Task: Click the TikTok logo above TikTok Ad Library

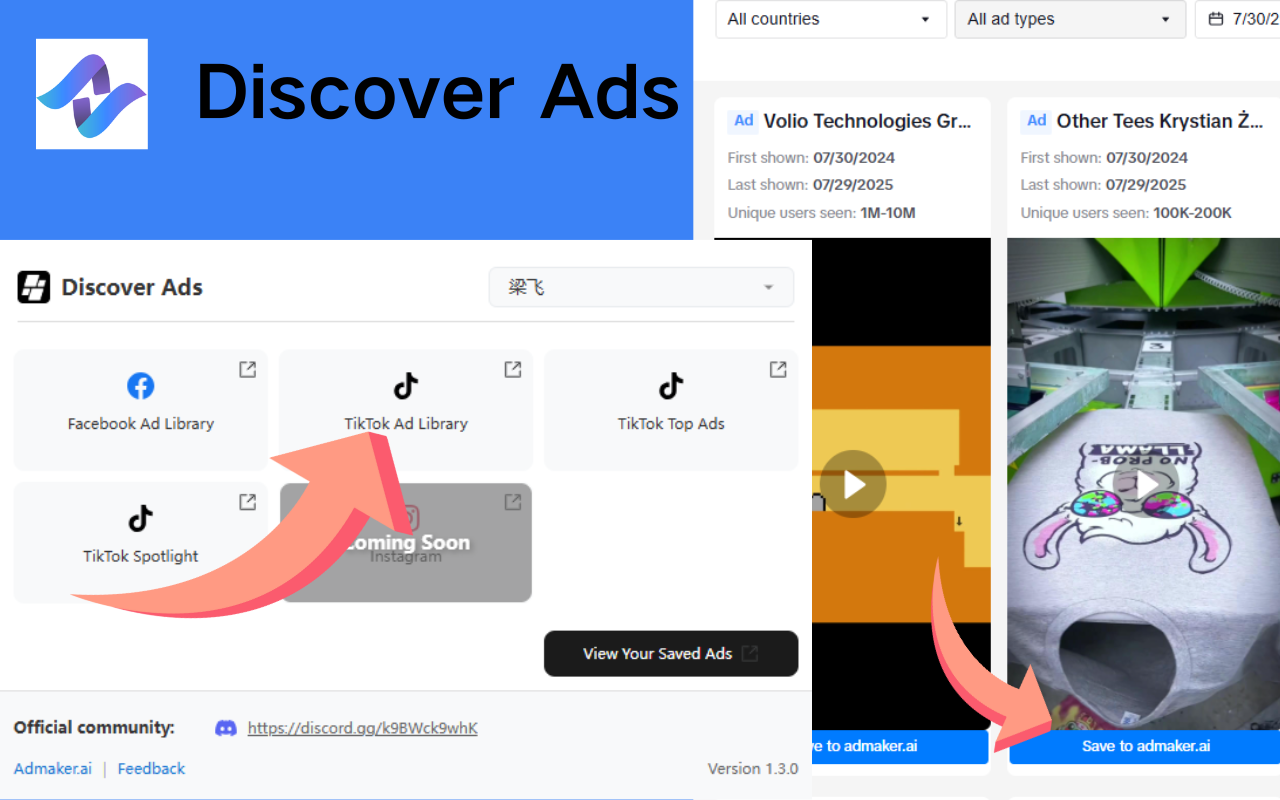Action: coord(406,386)
